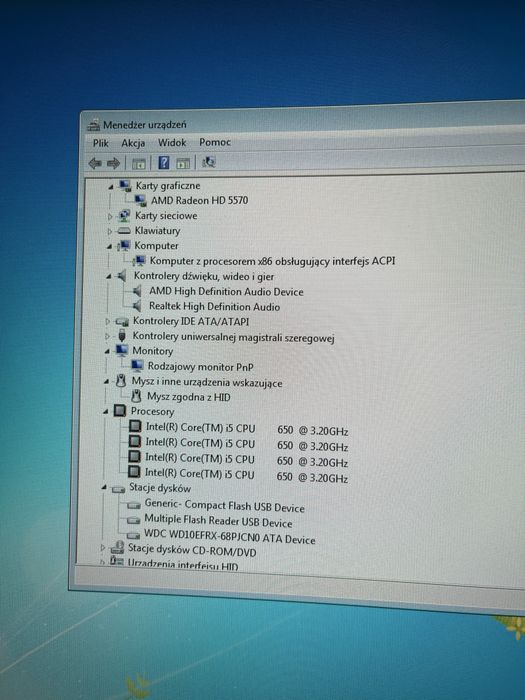Select the first Intel Core i5 CPU 650 row
The height and width of the screenshot is (700, 525).
247,429
